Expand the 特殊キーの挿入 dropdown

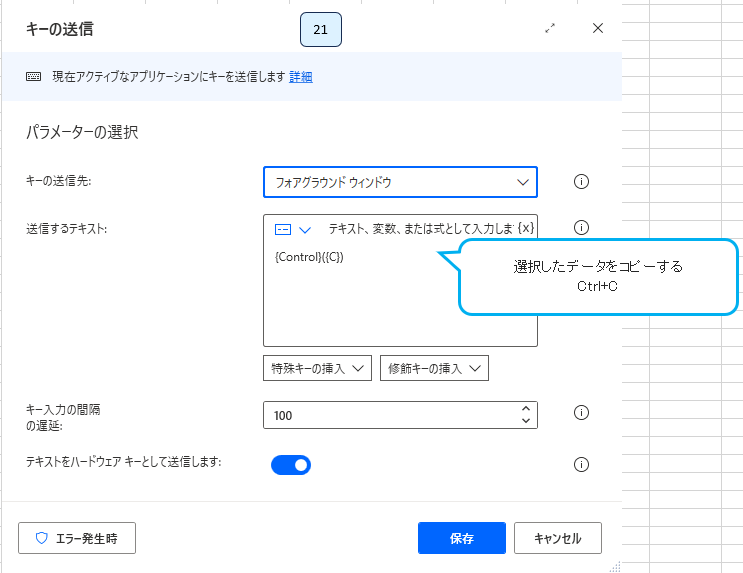tap(317, 368)
